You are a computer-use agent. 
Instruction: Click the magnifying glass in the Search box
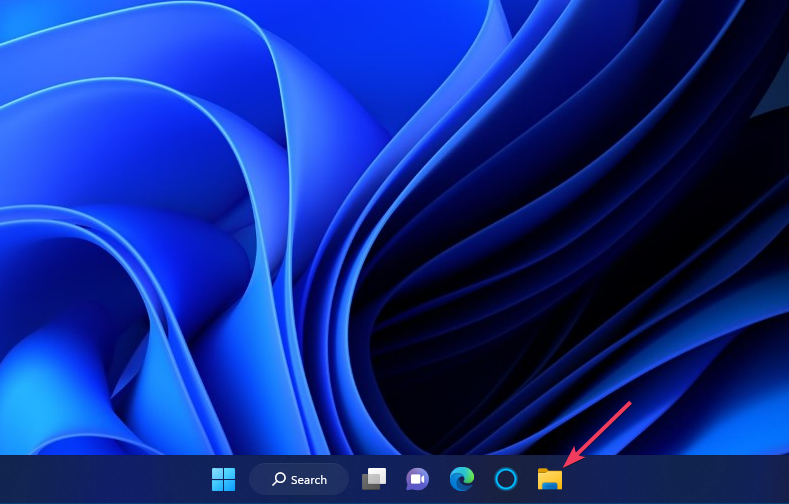[279, 480]
